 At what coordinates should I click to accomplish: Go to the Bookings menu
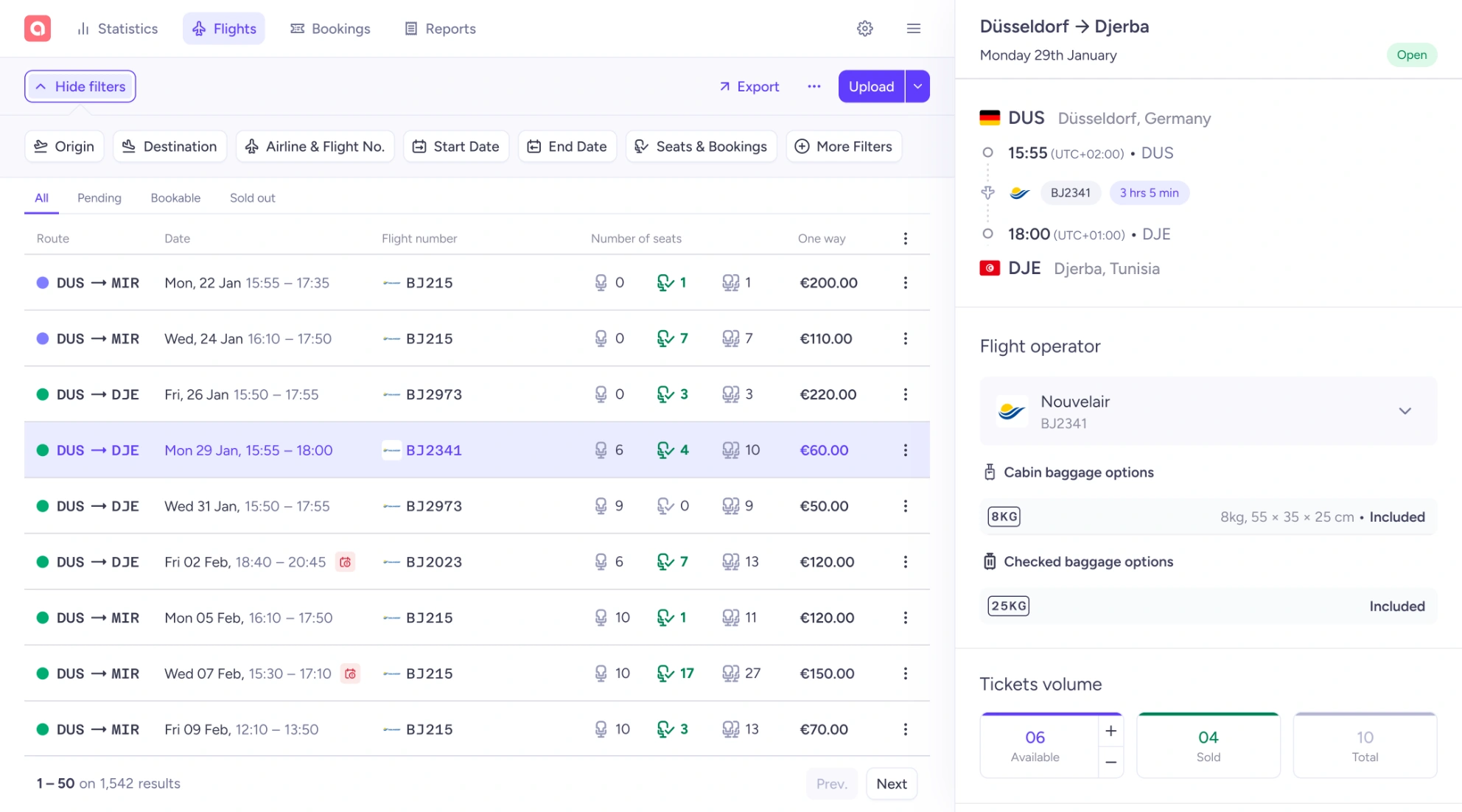point(330,29)
